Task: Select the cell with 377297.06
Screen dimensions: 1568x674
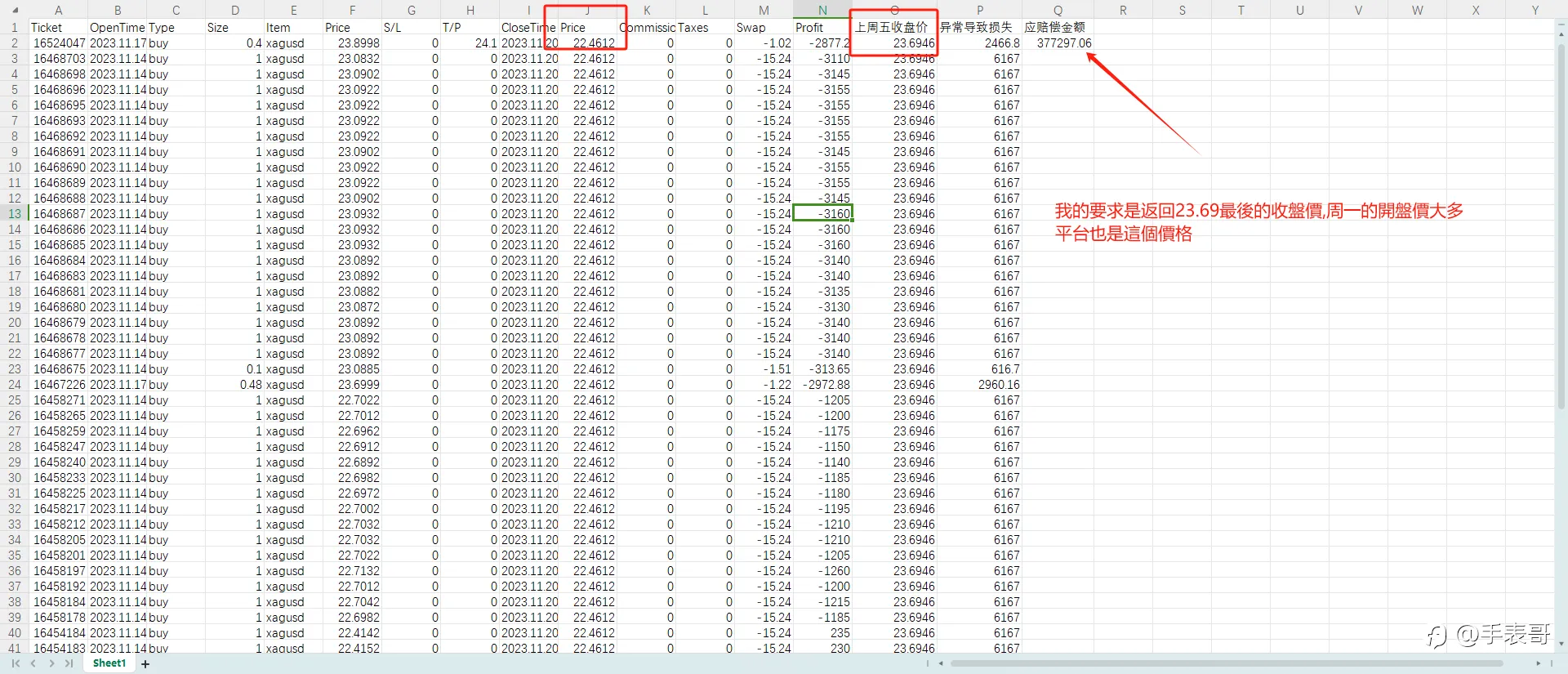Action: (x=1058, y=42)
